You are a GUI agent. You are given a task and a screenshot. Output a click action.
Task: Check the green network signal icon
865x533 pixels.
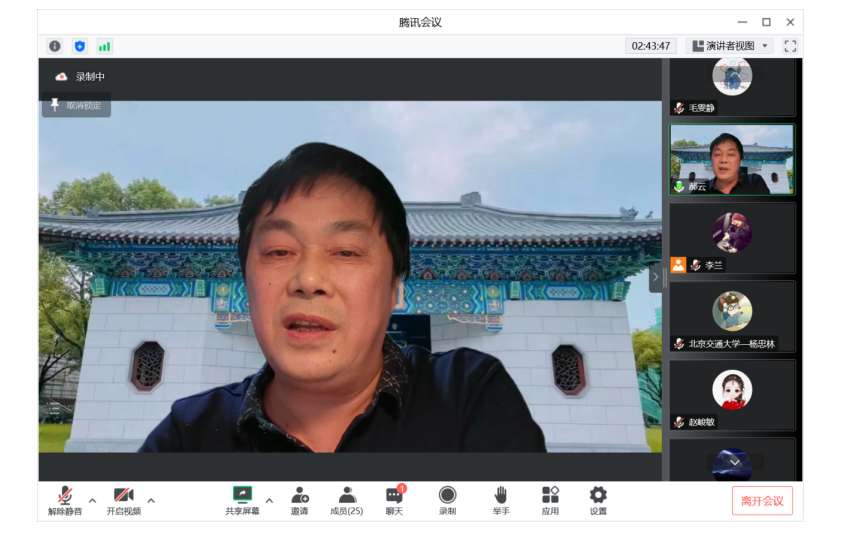105,46
